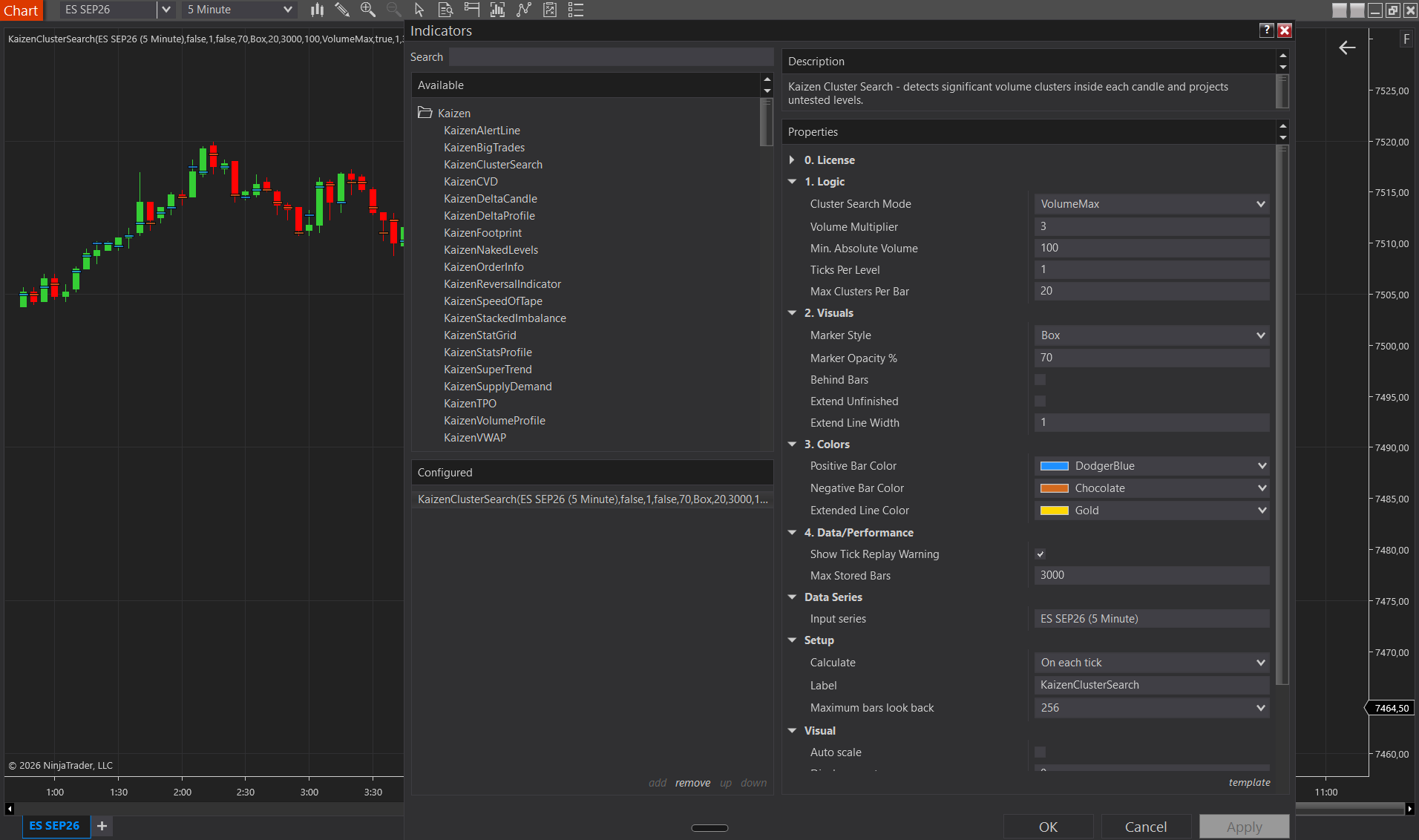Click the F button at chart corner
This screenshot has height=840, width=1419.
(1406, 39)
